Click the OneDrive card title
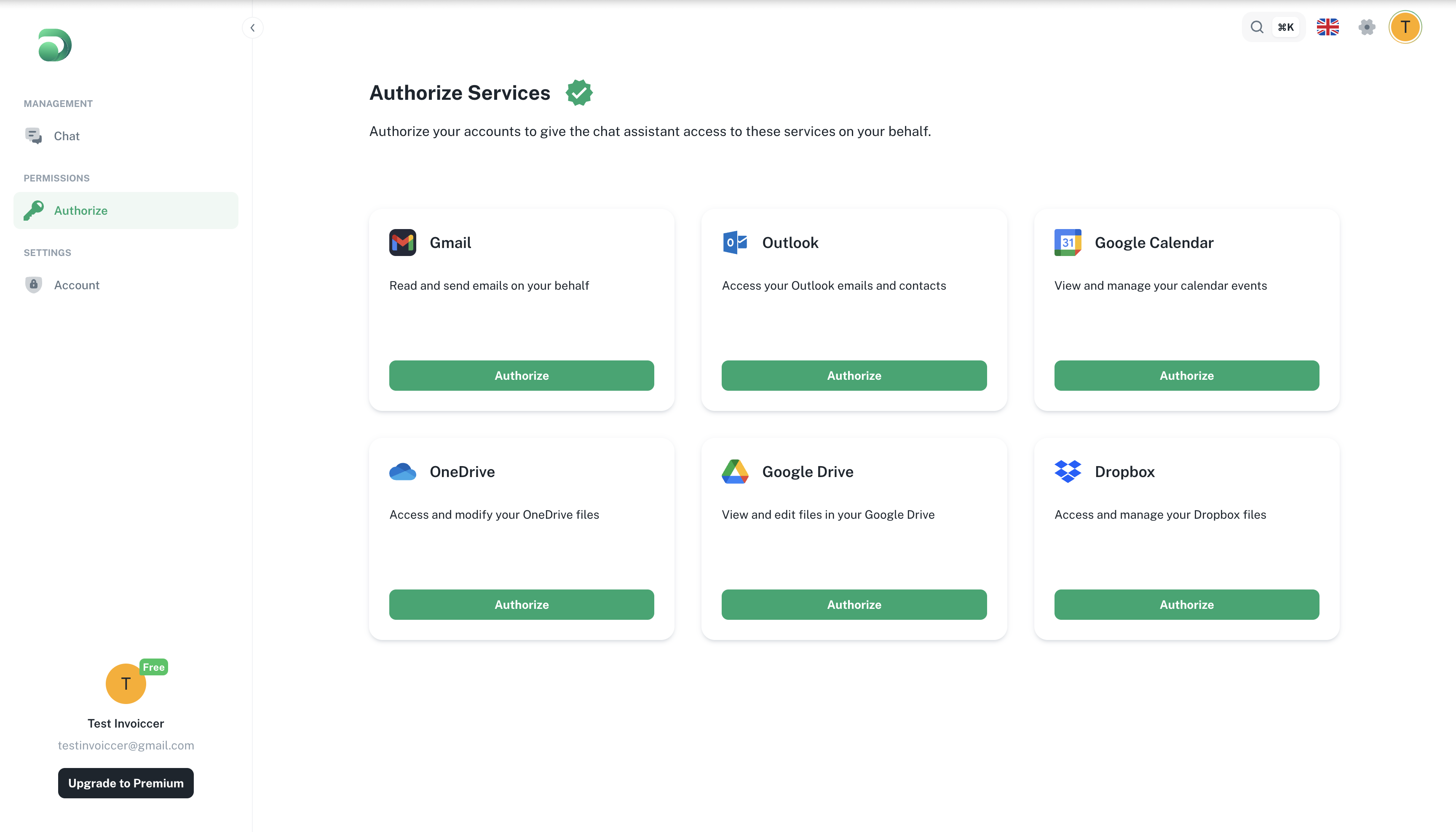Screen dimensions: 1456x832 (462, 472)
